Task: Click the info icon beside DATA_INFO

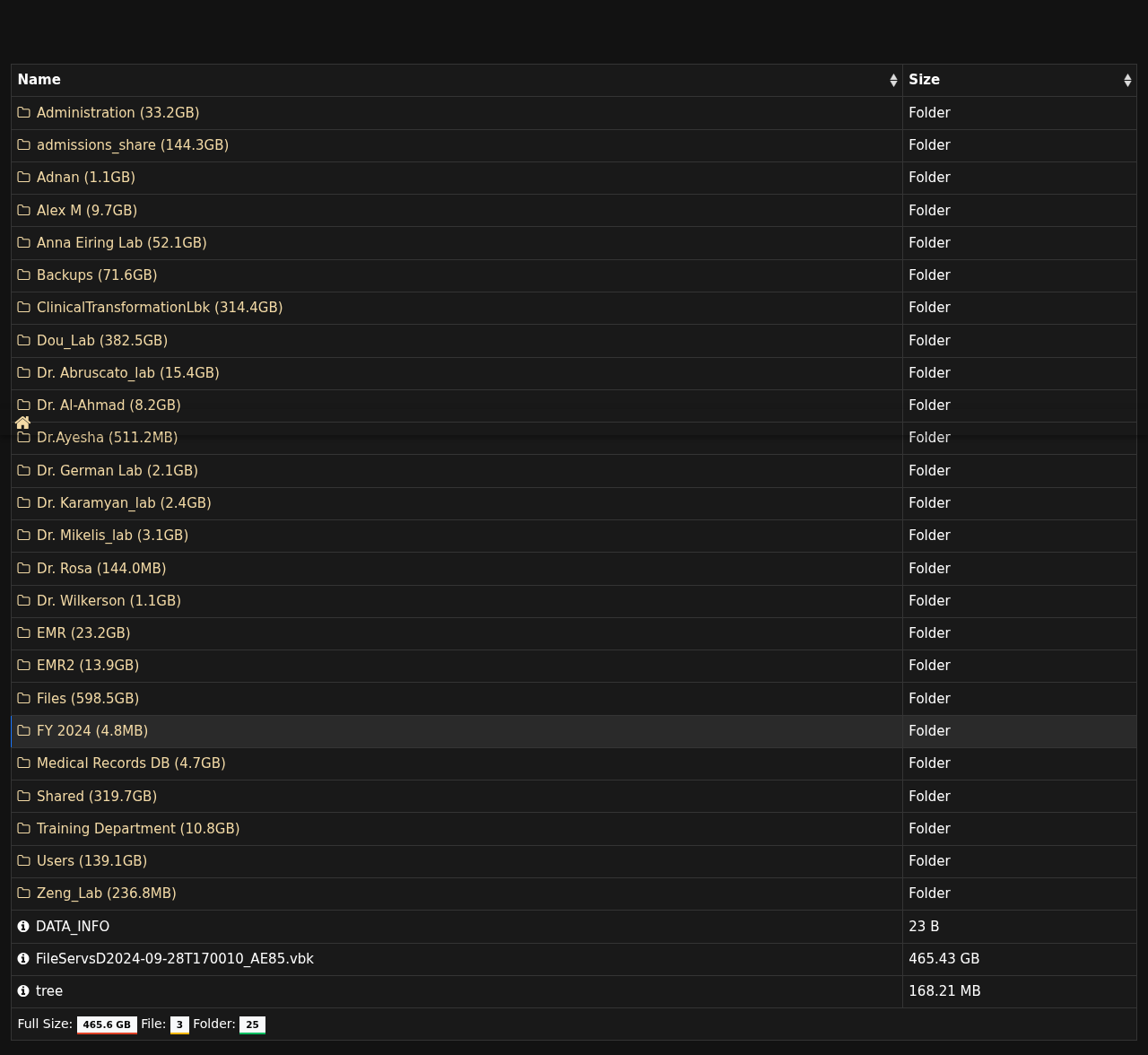Action: pos(23,927)
